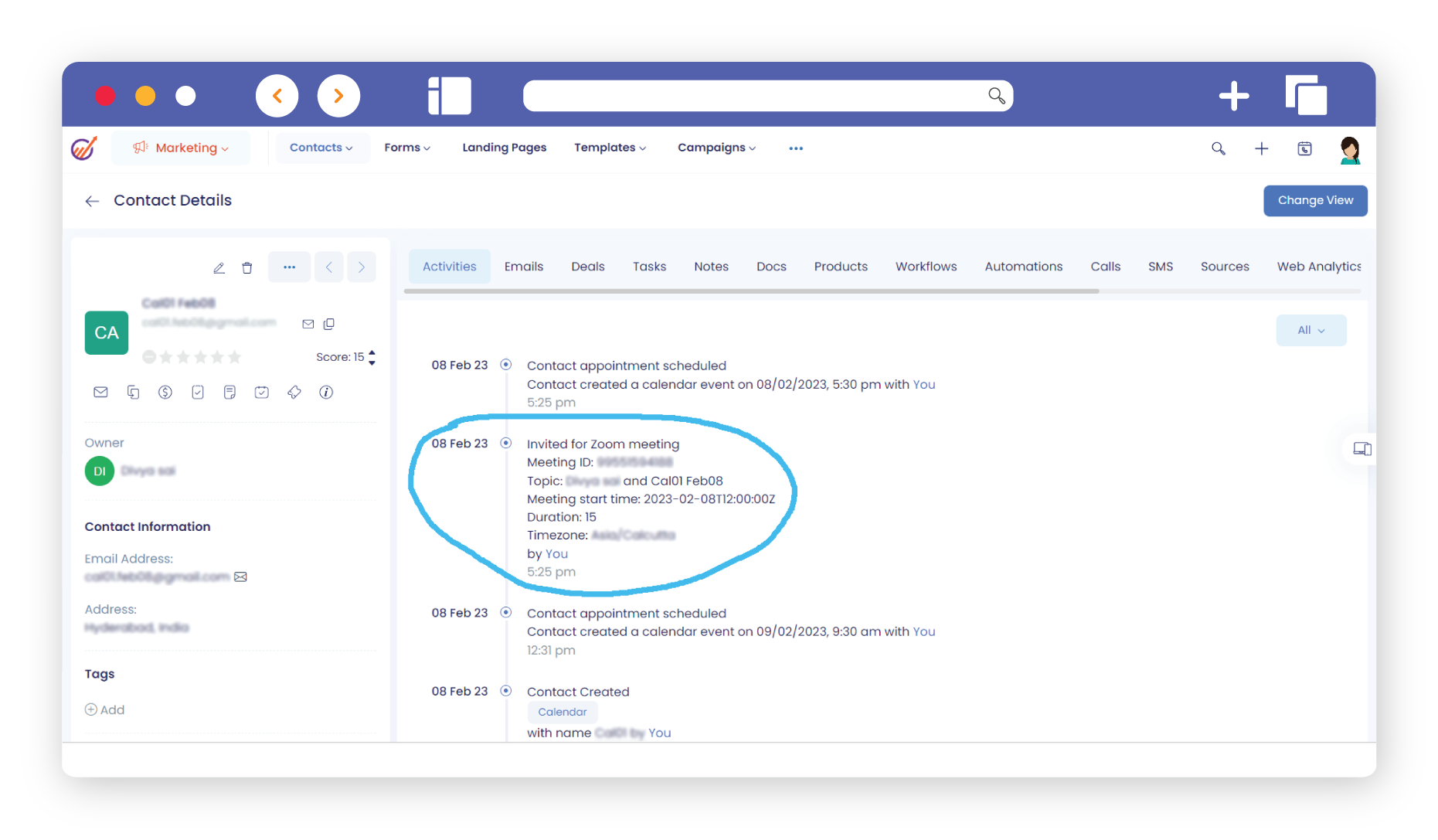Image resolution: width=1438 pixels, height=840 pixels.
Task: Open the calendar icon in top navigation
Action: 1304,148
